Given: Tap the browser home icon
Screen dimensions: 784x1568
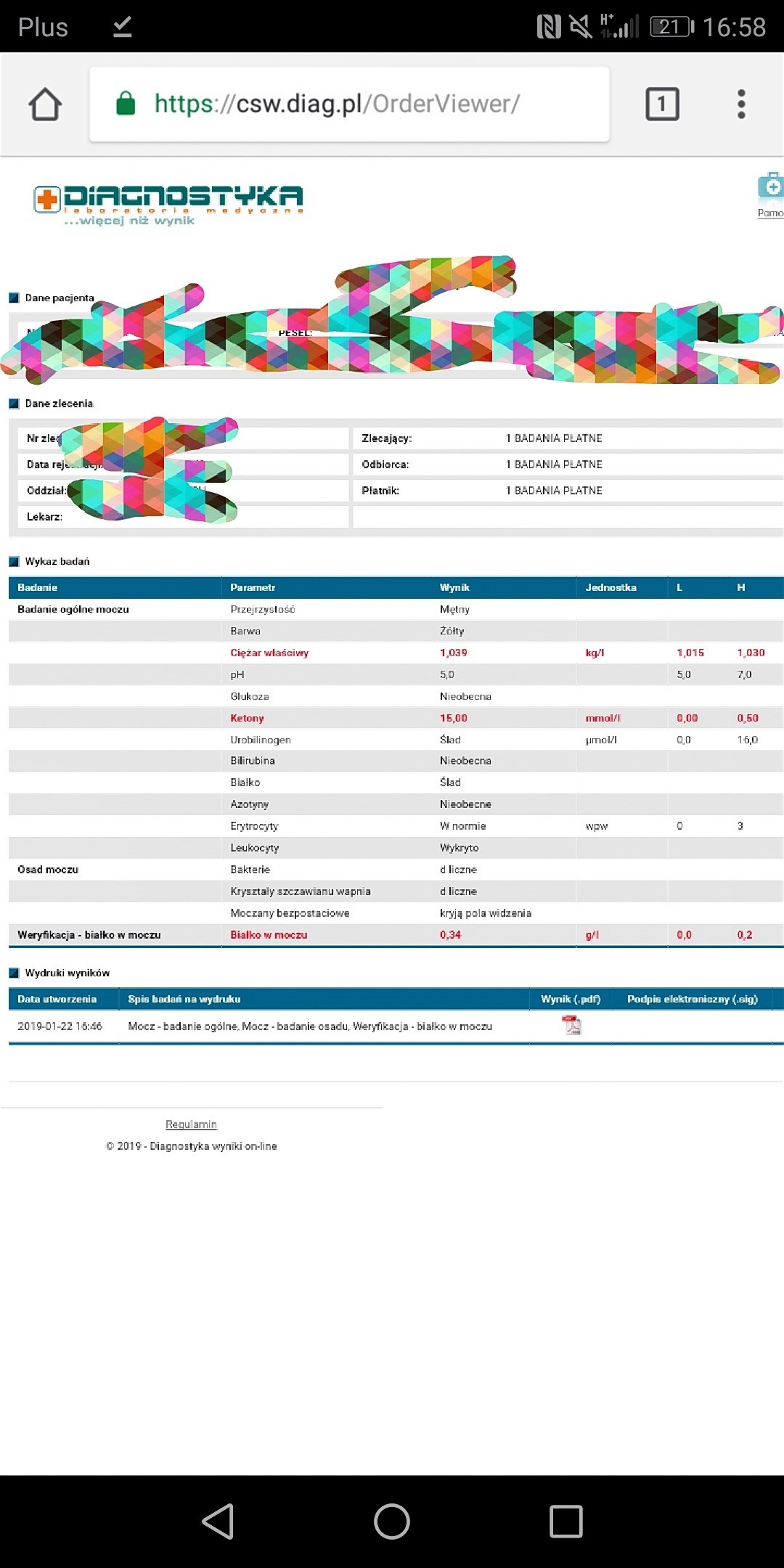Looking at the screenshot, I should point(45,104).
